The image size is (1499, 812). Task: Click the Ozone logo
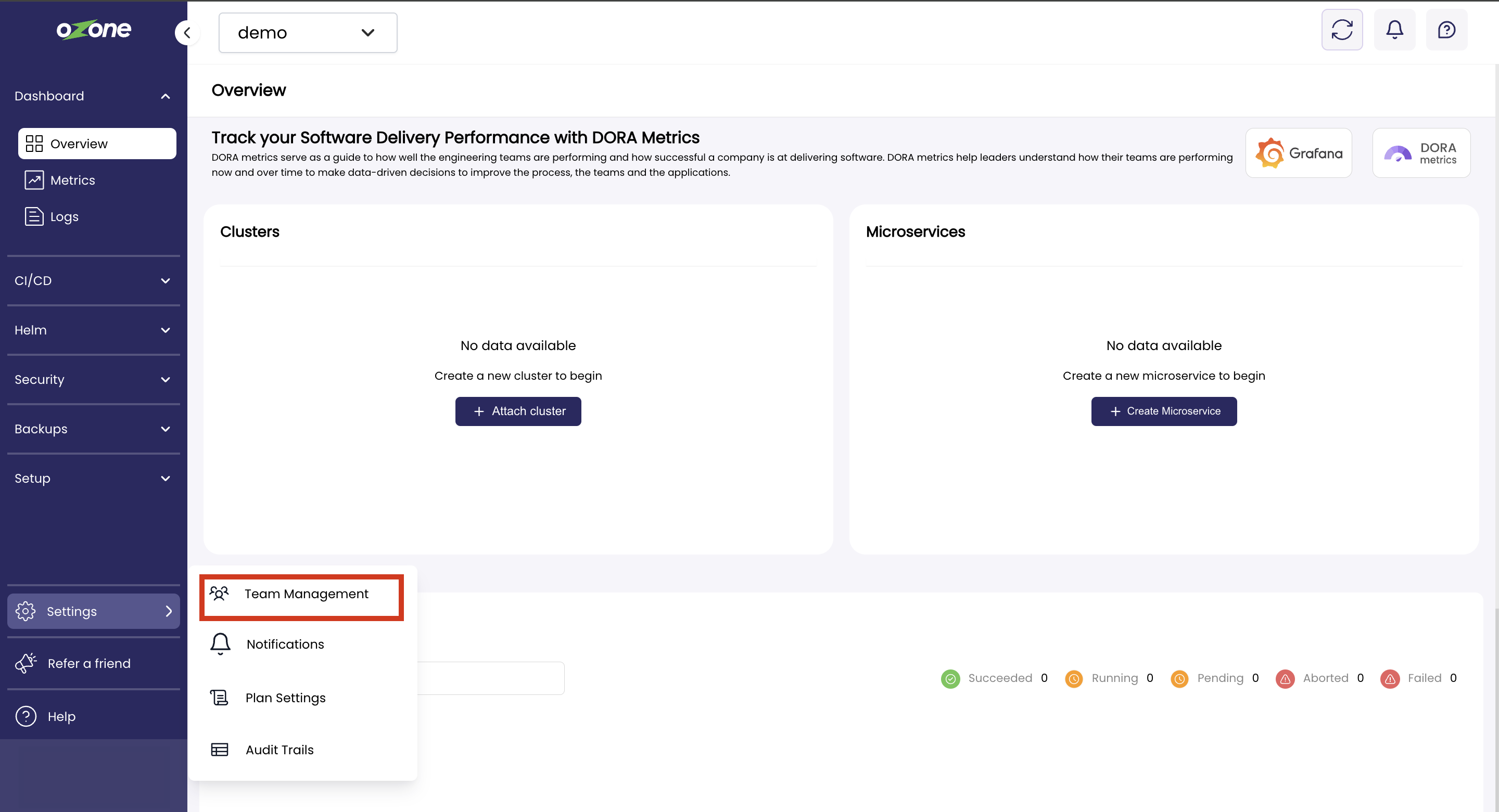tap(94, 30)
